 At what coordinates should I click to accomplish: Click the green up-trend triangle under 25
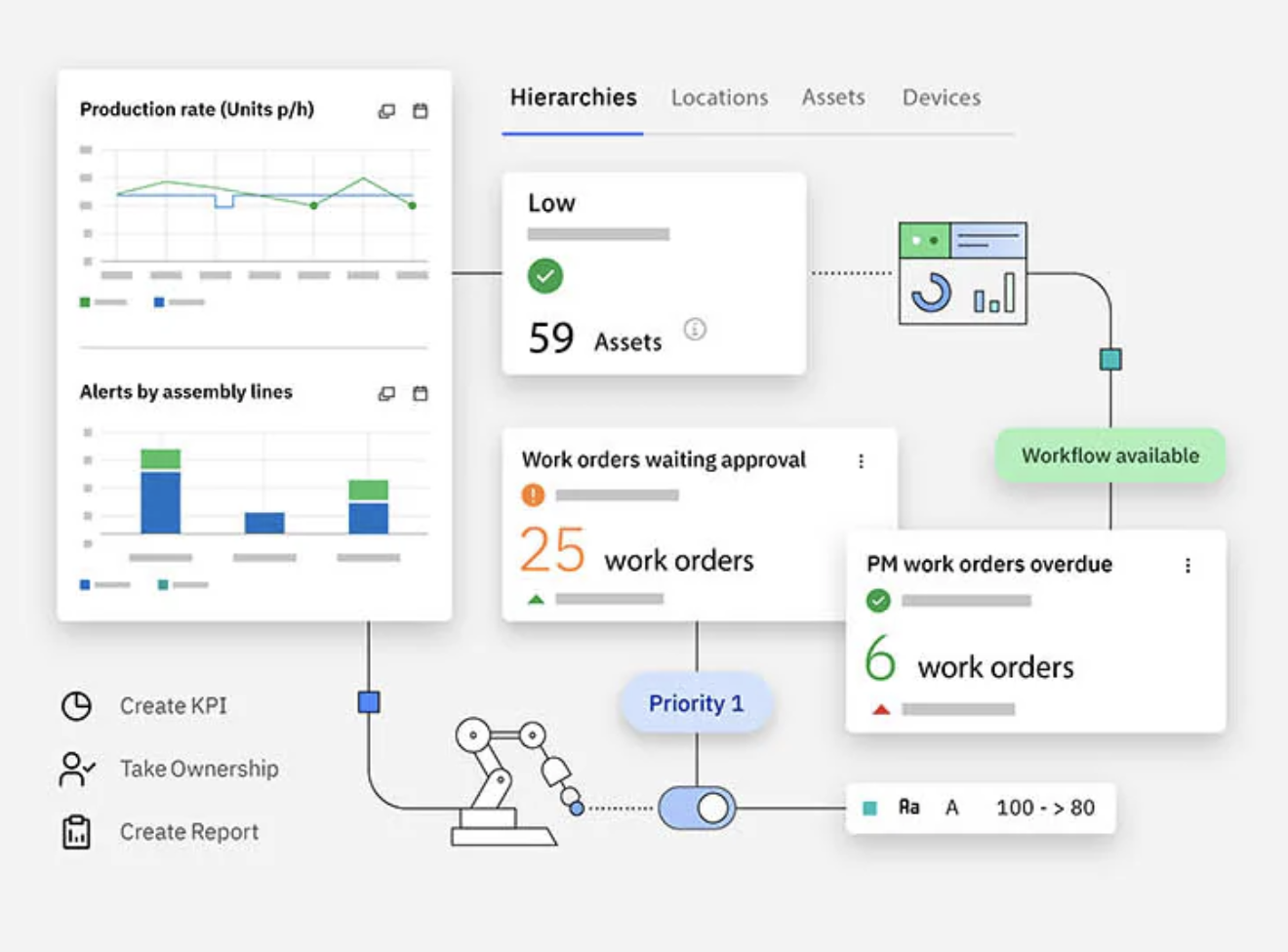coord(536,599)
